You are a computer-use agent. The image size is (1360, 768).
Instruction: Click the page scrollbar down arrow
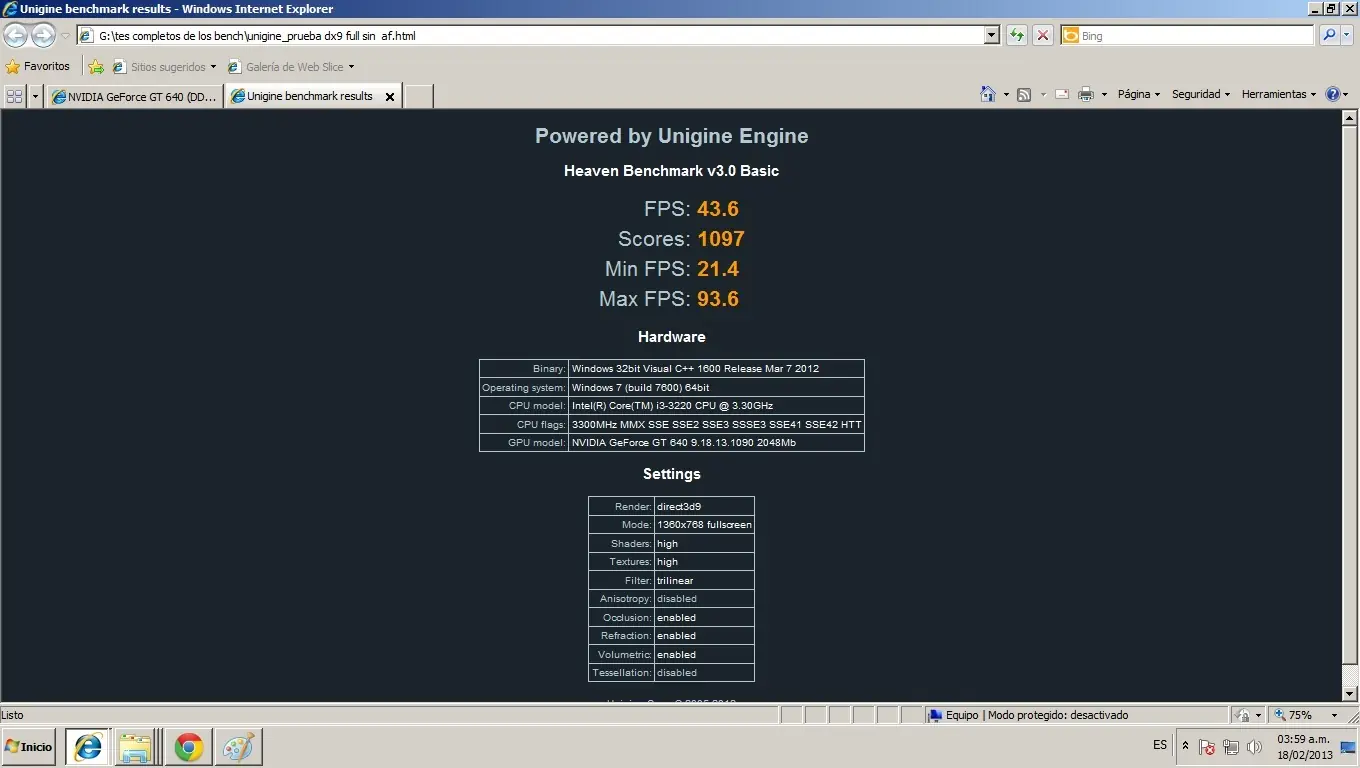click(x=1349, y=693)
